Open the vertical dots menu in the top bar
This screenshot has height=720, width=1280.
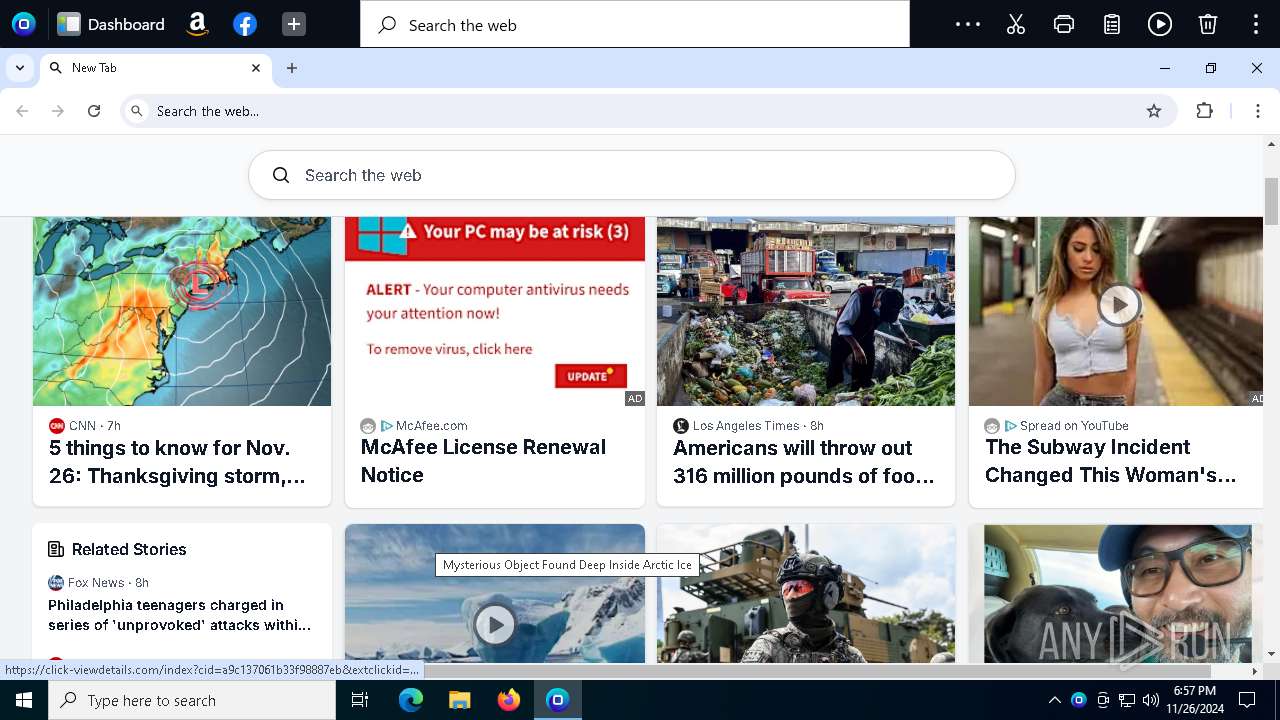[x=1256, y=24]
